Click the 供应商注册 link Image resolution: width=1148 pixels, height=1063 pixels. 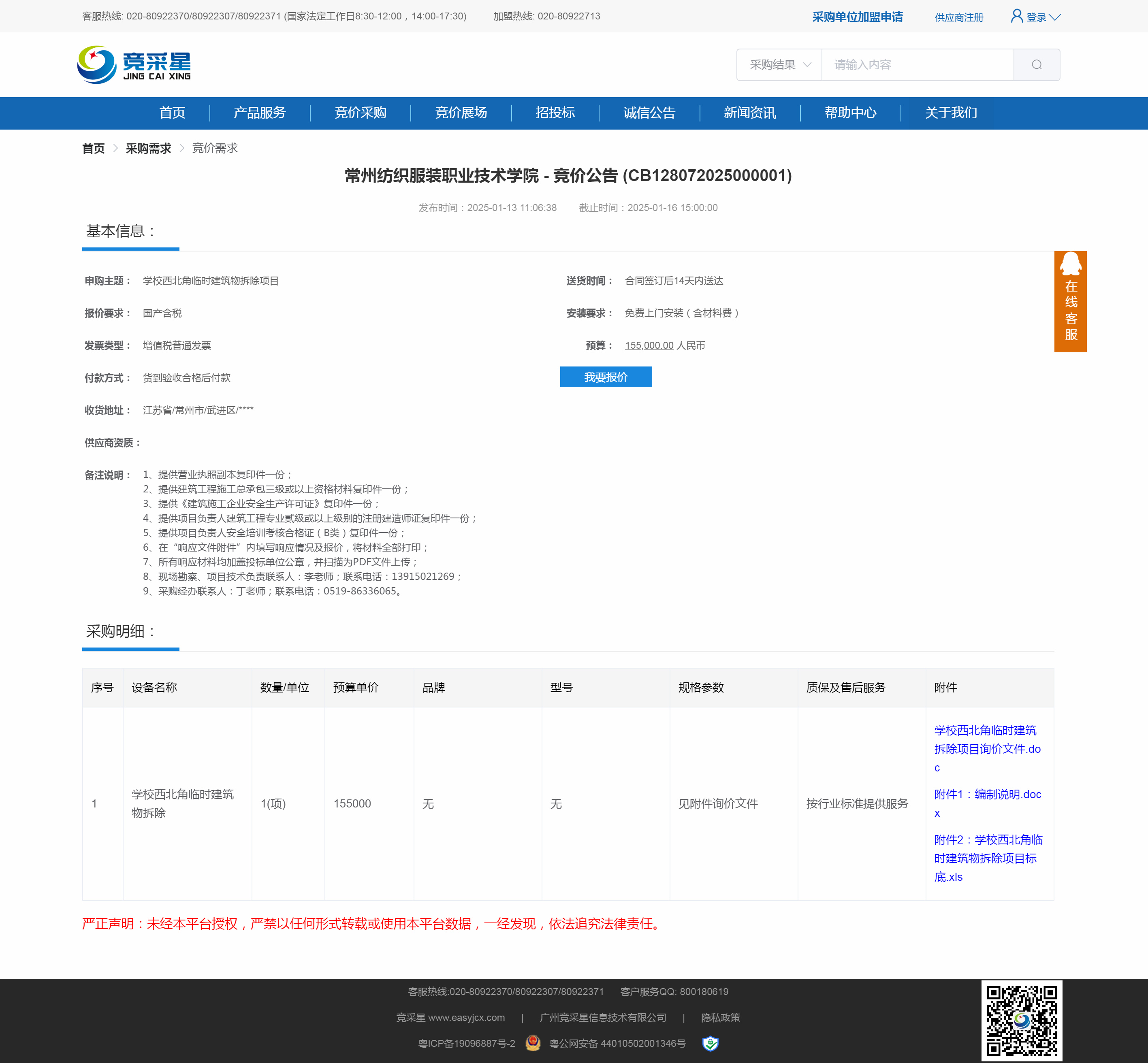click(x=959, y=17)
